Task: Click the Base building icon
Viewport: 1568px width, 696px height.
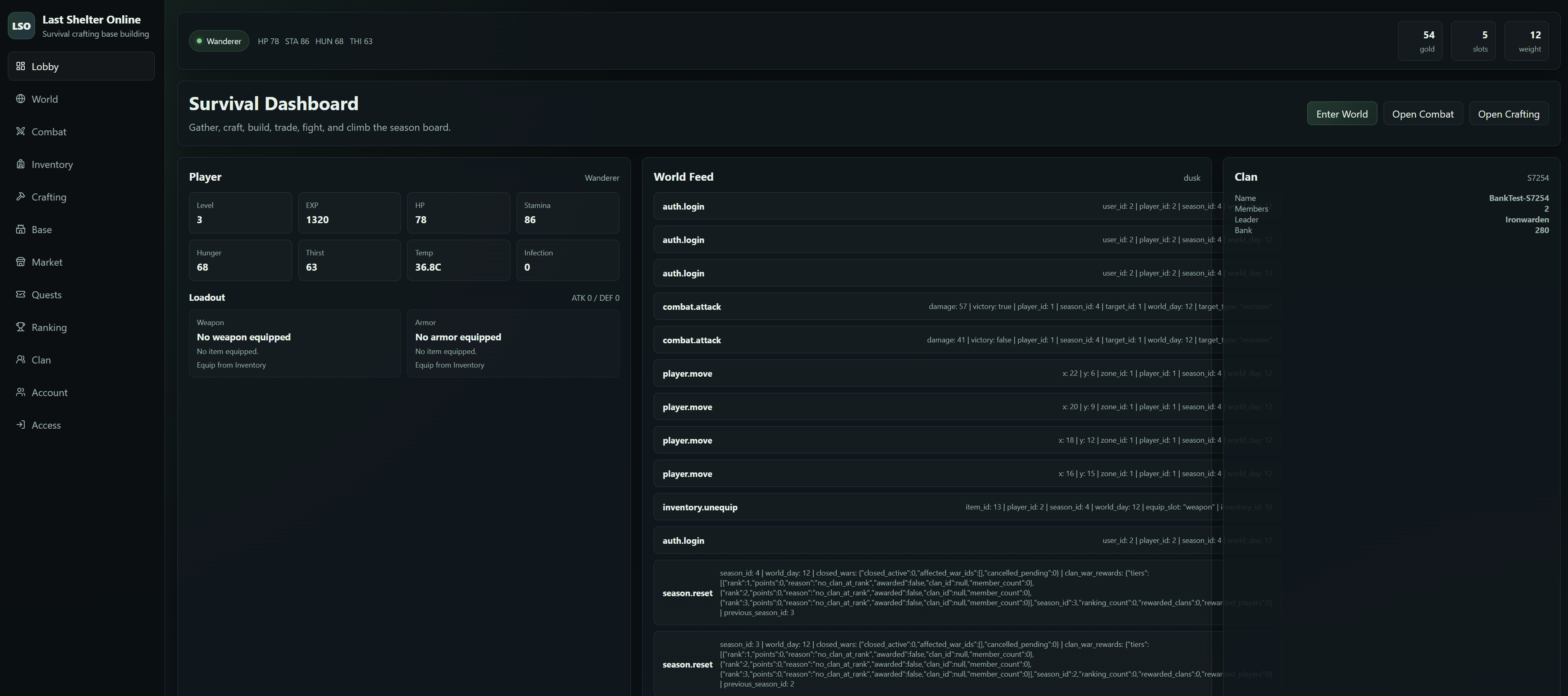Action: point(21,229)
